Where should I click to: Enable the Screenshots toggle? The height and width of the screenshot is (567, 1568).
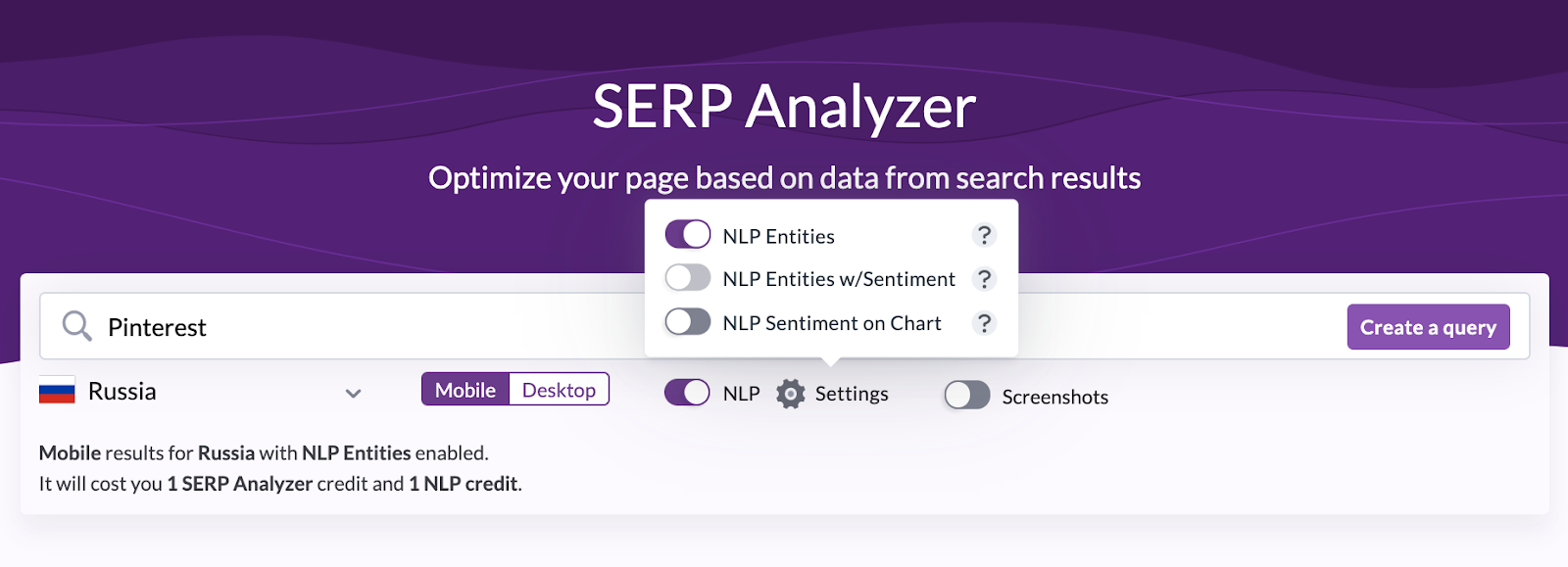point(967,396)
